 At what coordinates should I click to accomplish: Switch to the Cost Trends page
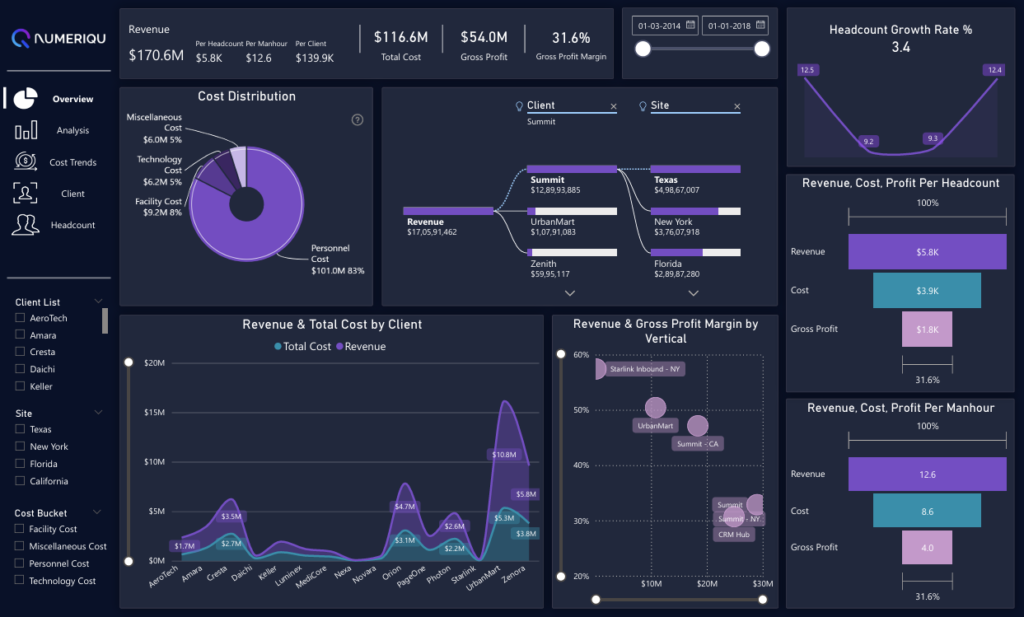[72, 162]
